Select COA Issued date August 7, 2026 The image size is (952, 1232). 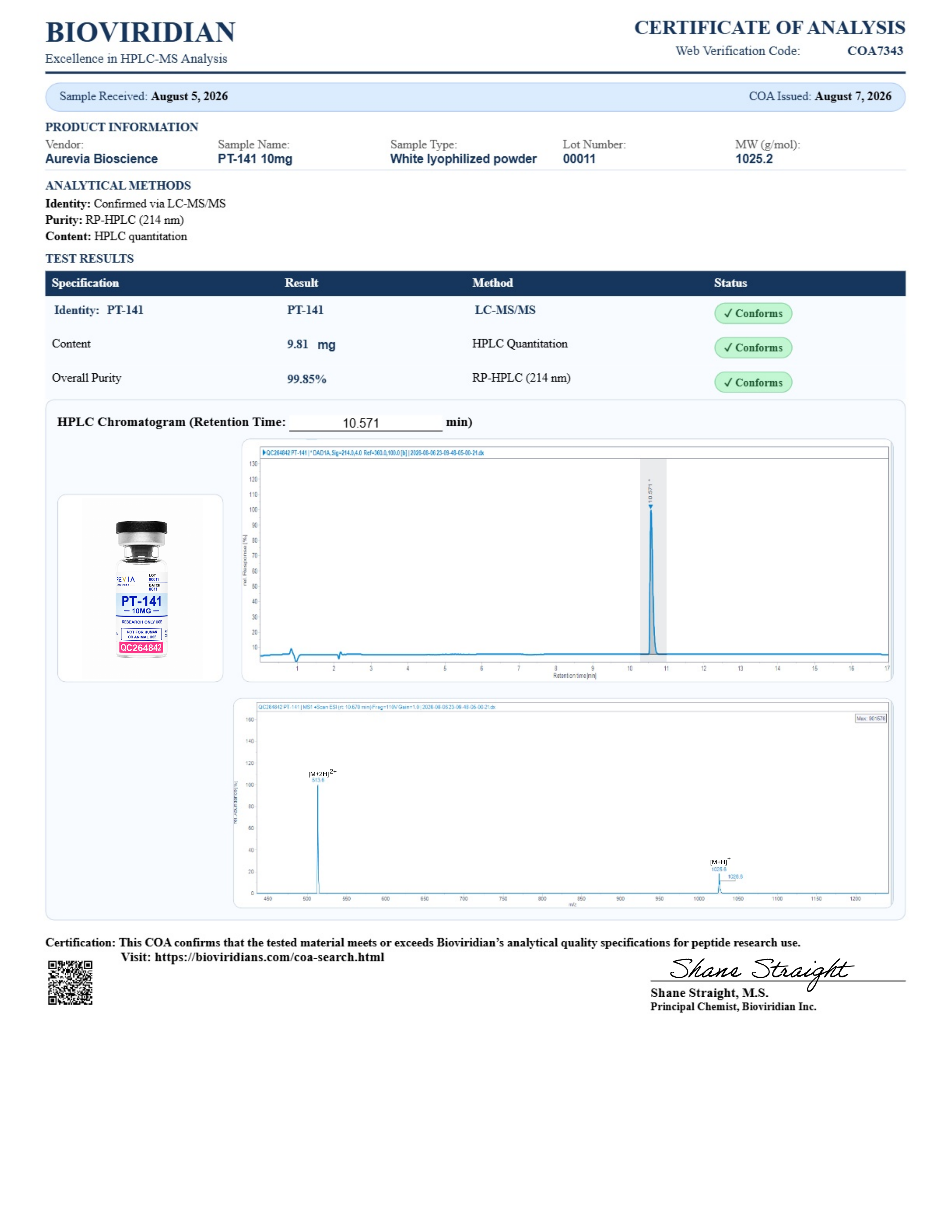(853, 96)
